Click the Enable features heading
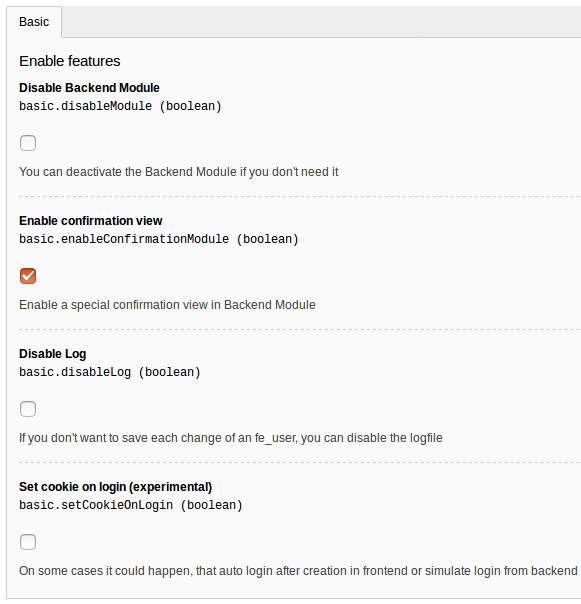The image size is (581, 604). 70,61
